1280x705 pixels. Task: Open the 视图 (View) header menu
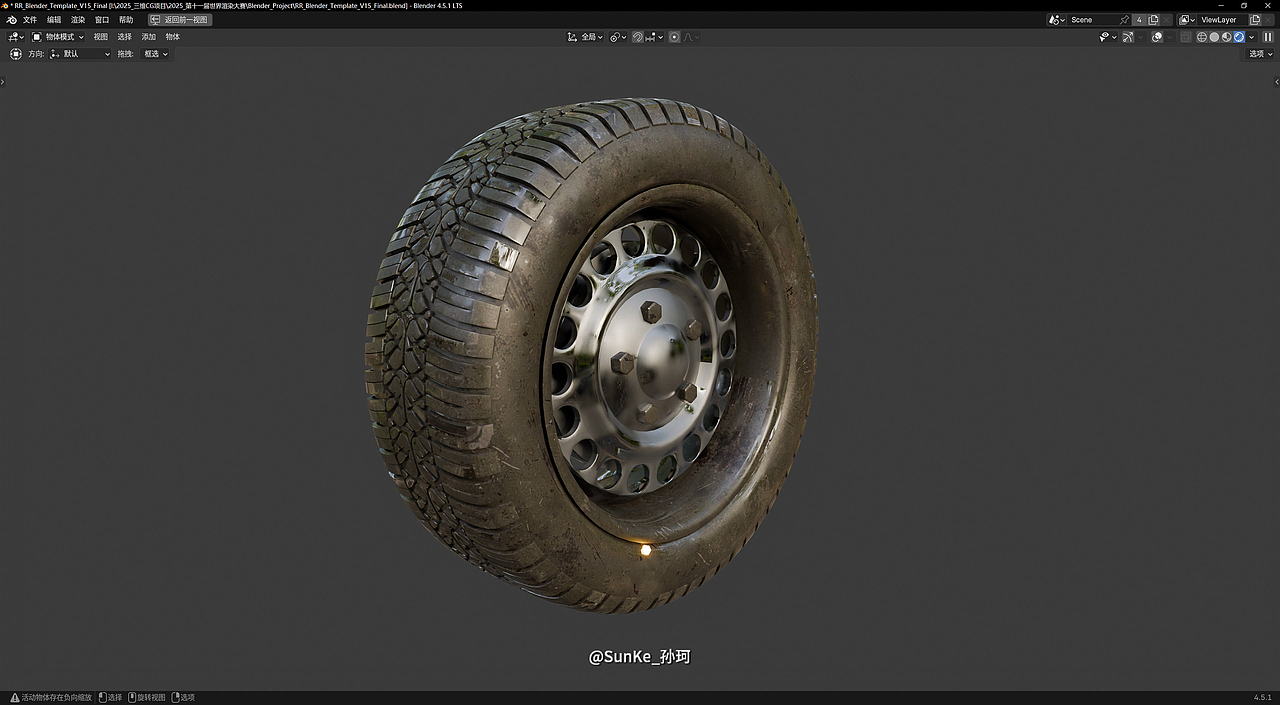pos(101,37)
